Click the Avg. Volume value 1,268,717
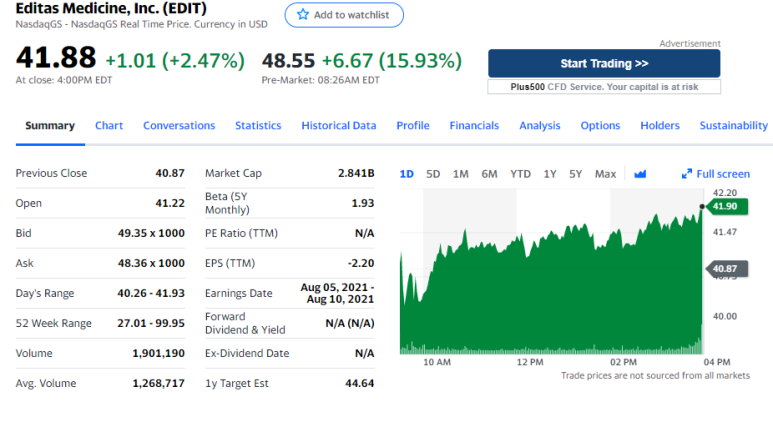773x427 pixels. (x=159, y=384)
